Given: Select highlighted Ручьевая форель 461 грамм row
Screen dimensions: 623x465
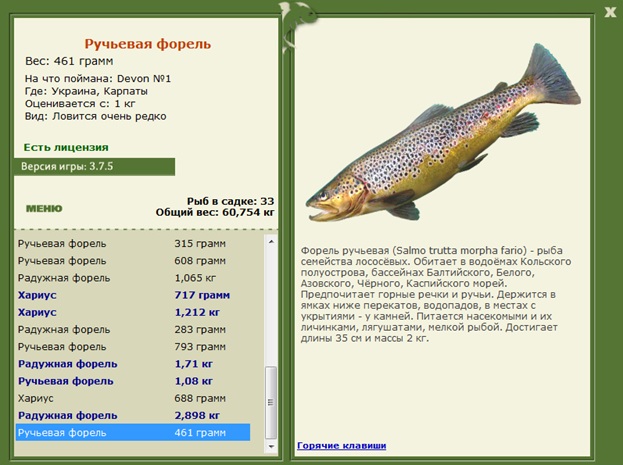Looking at the screenshot, I should tap(133, 432).
